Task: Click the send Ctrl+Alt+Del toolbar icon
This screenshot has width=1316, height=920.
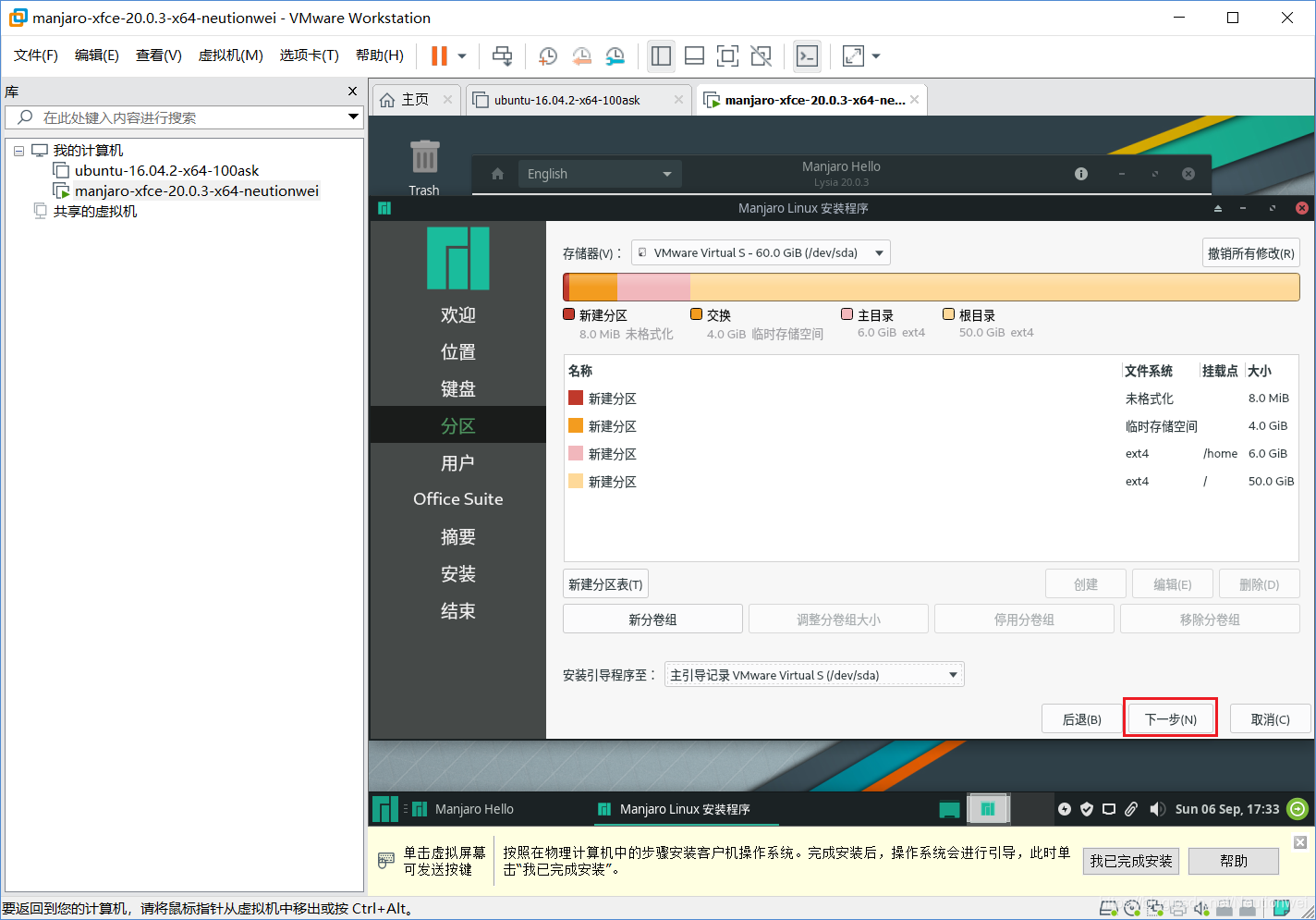Action: click(502, 56)
